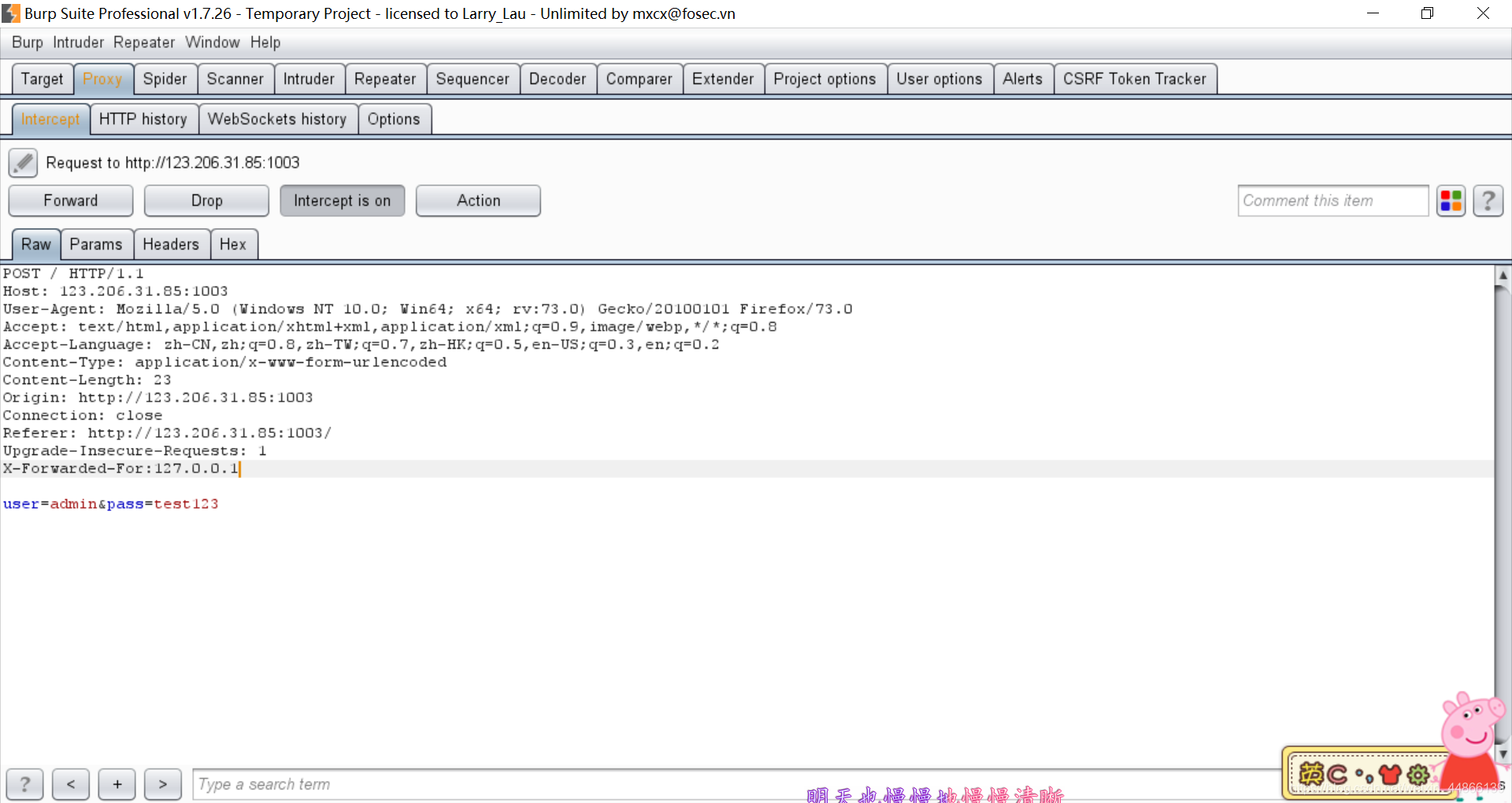
Task: Switch to the Spider tab
Action: point(165,79)
